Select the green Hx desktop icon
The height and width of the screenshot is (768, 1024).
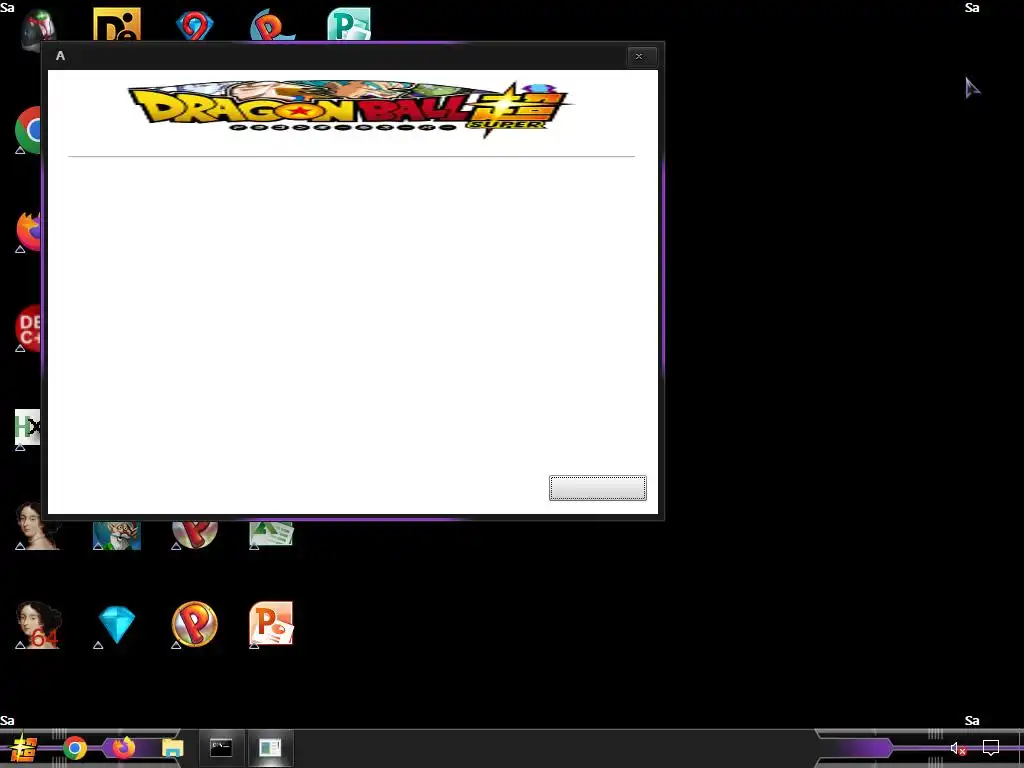pyautogui.click(x=27, y=428)
